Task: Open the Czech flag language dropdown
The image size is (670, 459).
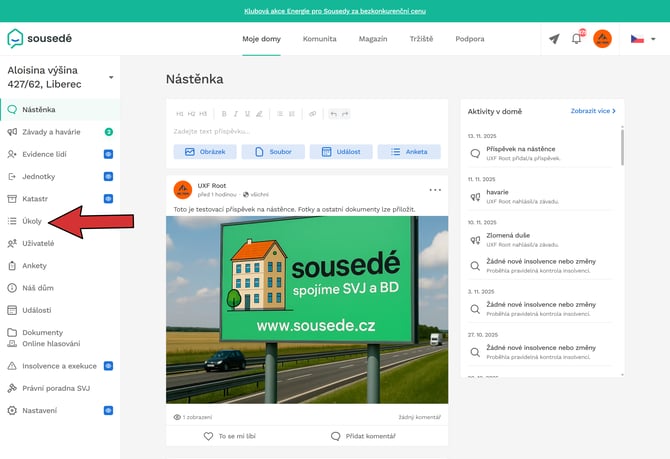Action: tap(644, 39)
